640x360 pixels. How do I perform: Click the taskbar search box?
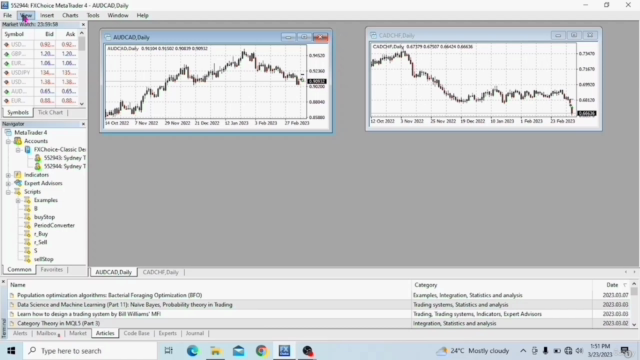pyautogui.click(x=90, y=351)
